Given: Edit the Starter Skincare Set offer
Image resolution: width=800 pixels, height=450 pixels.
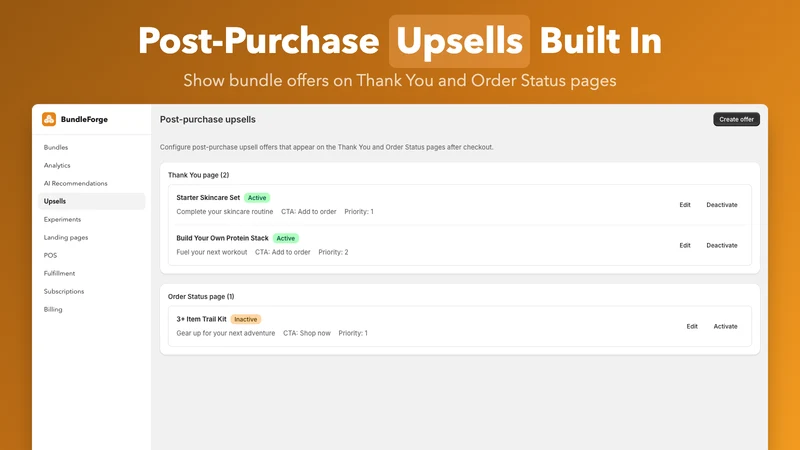Looking at the screenshot, I should point(685,205).
